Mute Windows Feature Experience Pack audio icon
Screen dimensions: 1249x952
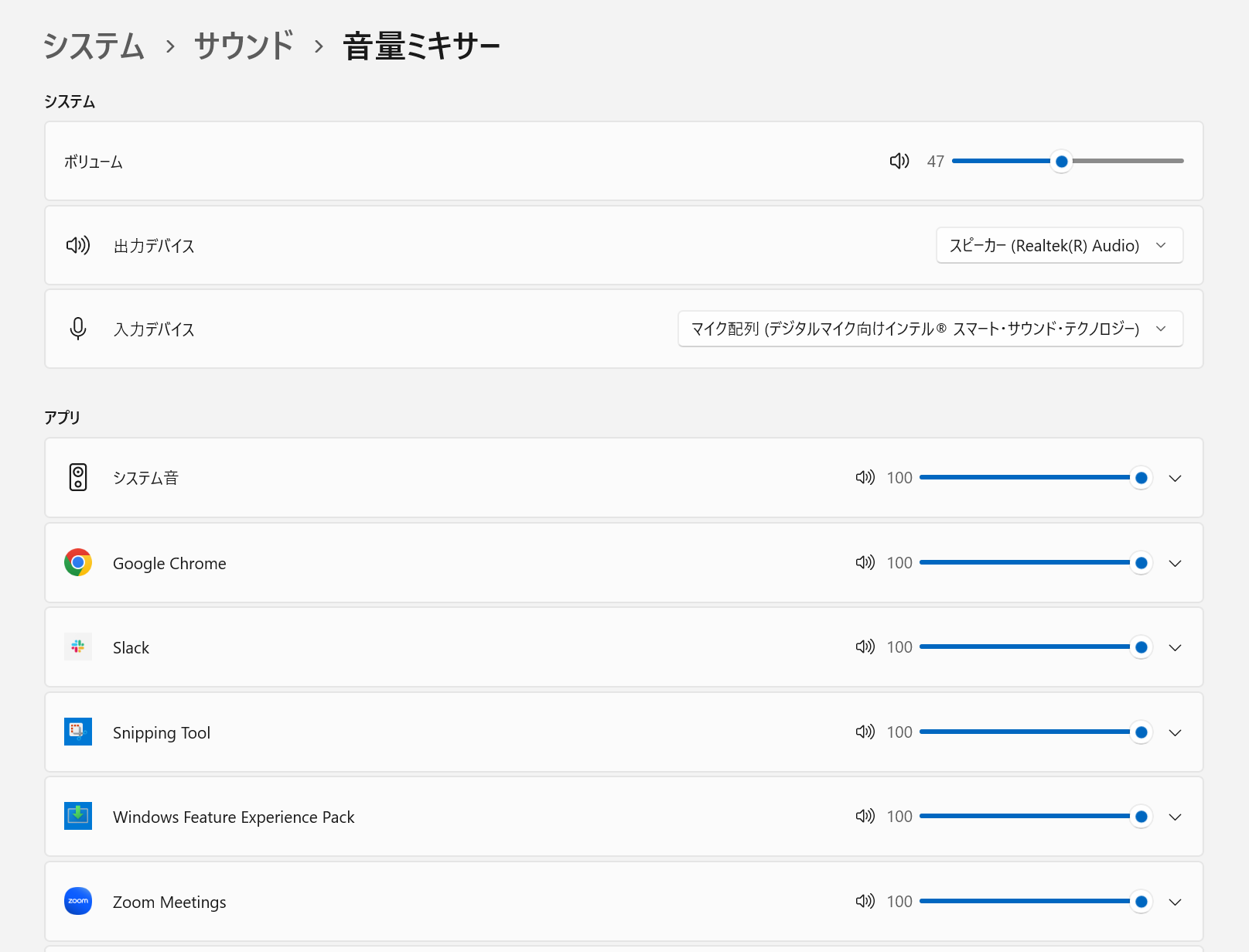pos(865,816)
